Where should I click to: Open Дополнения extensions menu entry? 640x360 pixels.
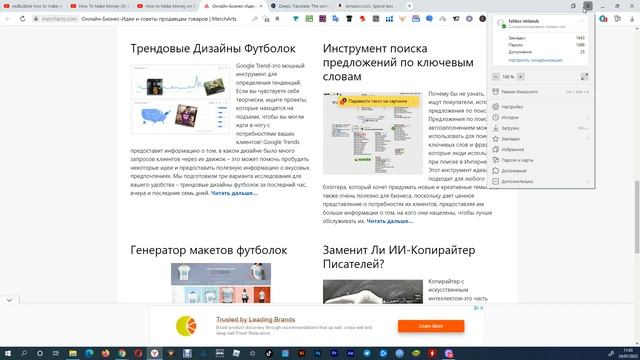tap(541, 171)
